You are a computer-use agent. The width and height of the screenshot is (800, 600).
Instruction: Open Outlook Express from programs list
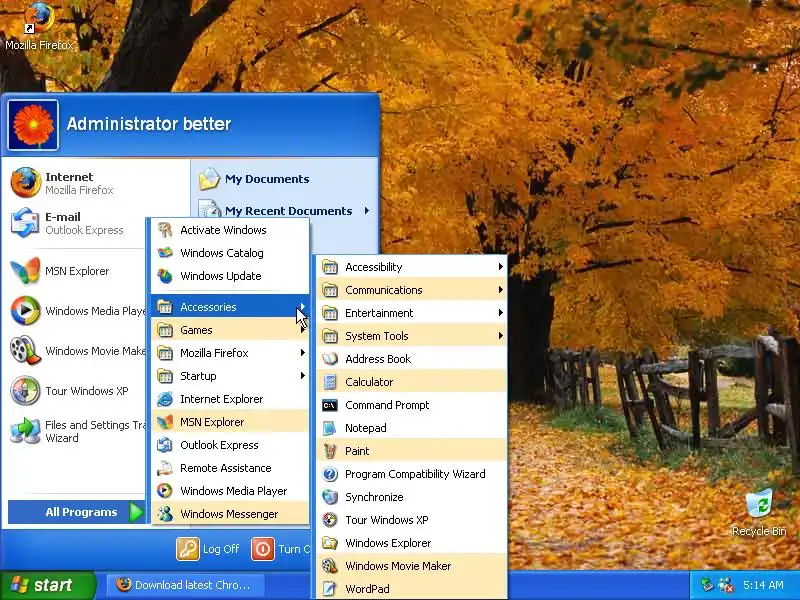[x=230, y=445]
